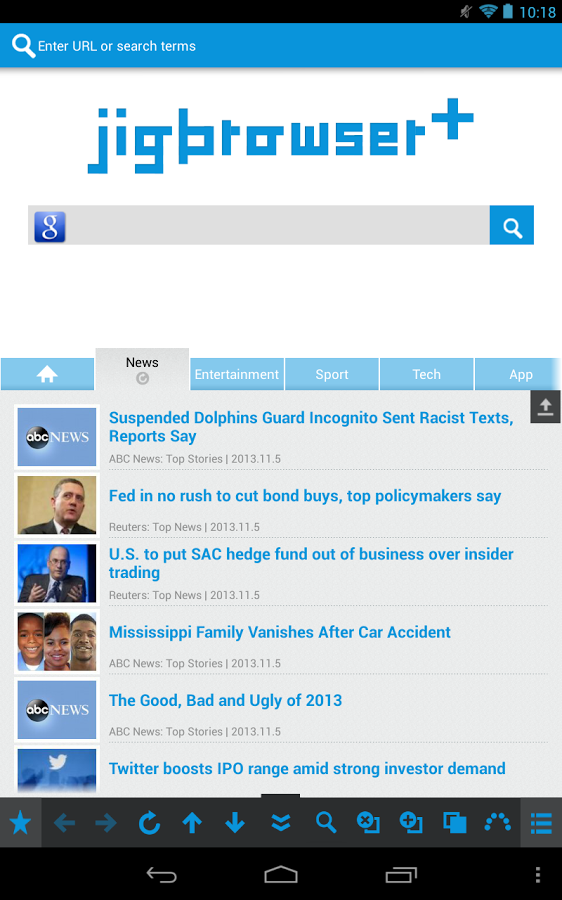Switch to the Entertainment tab
562x900 pixels.
pos(237,374)
